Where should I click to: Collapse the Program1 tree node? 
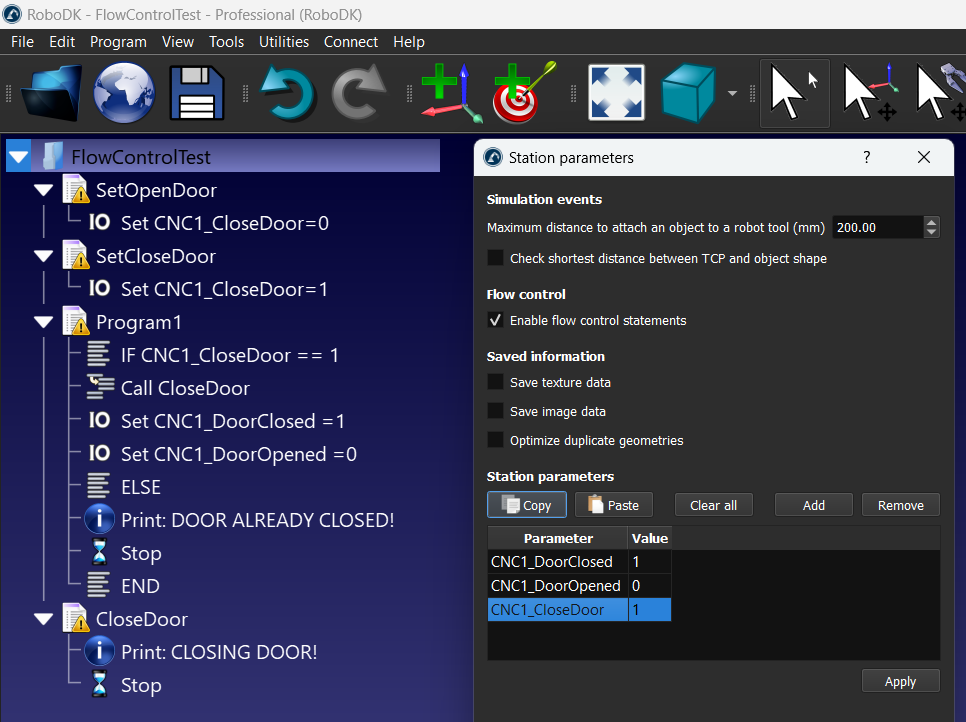pos(43,323)
